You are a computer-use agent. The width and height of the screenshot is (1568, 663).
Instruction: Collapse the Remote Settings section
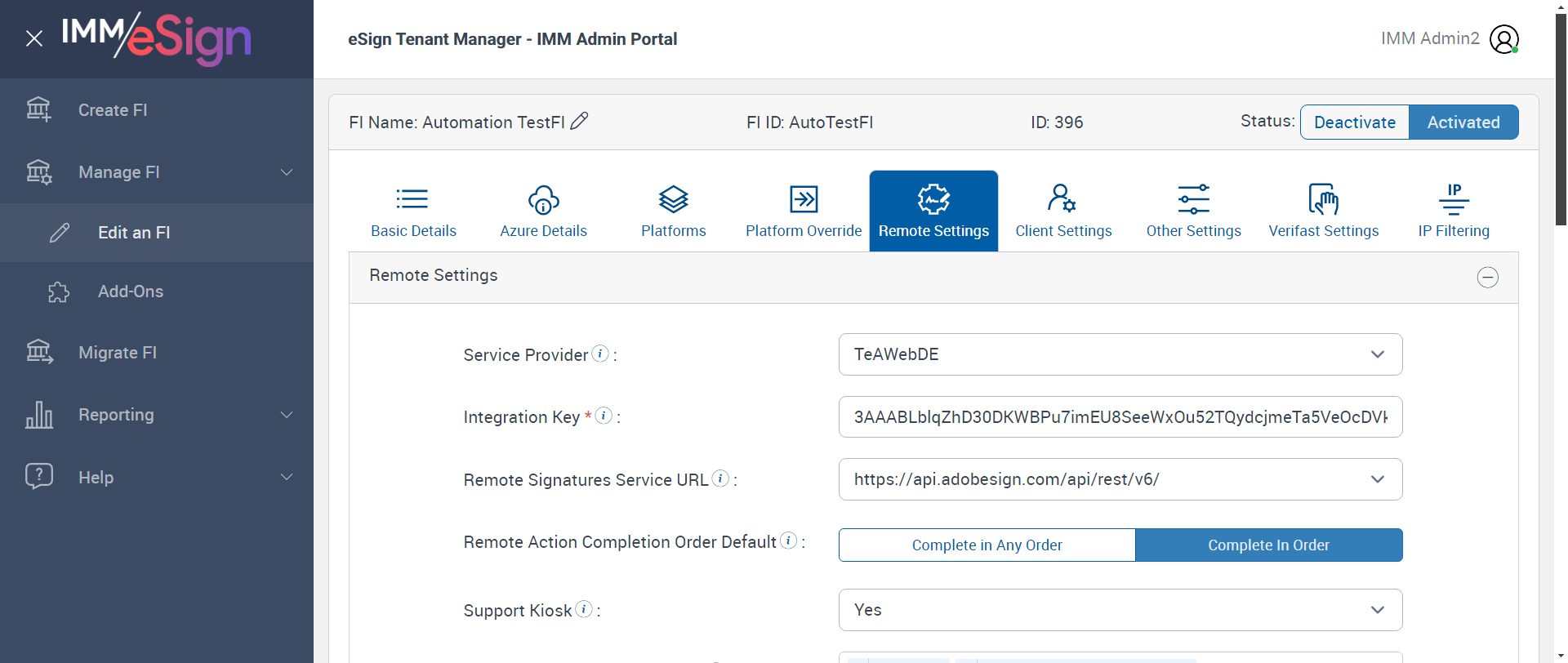point(1487,278)
